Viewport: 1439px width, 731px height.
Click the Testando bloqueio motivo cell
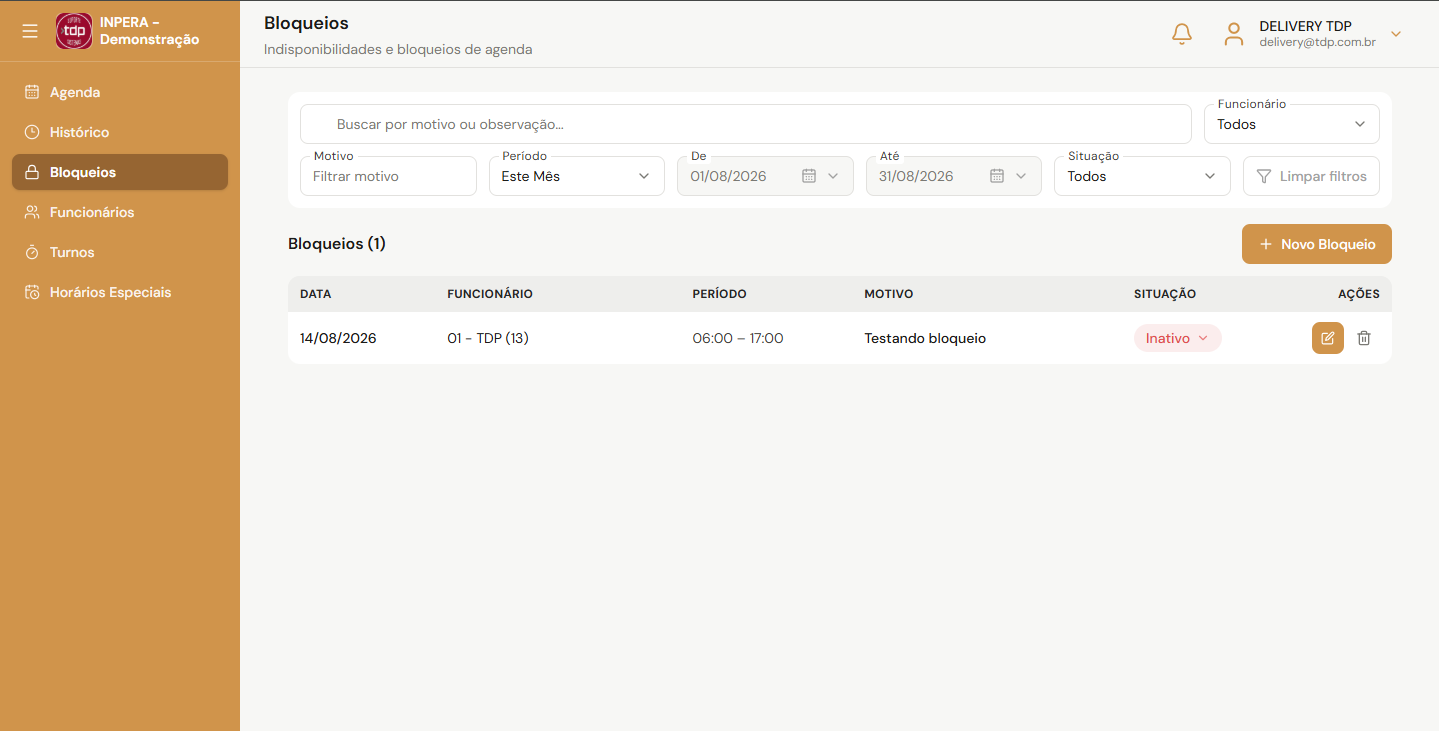(925, 338)
